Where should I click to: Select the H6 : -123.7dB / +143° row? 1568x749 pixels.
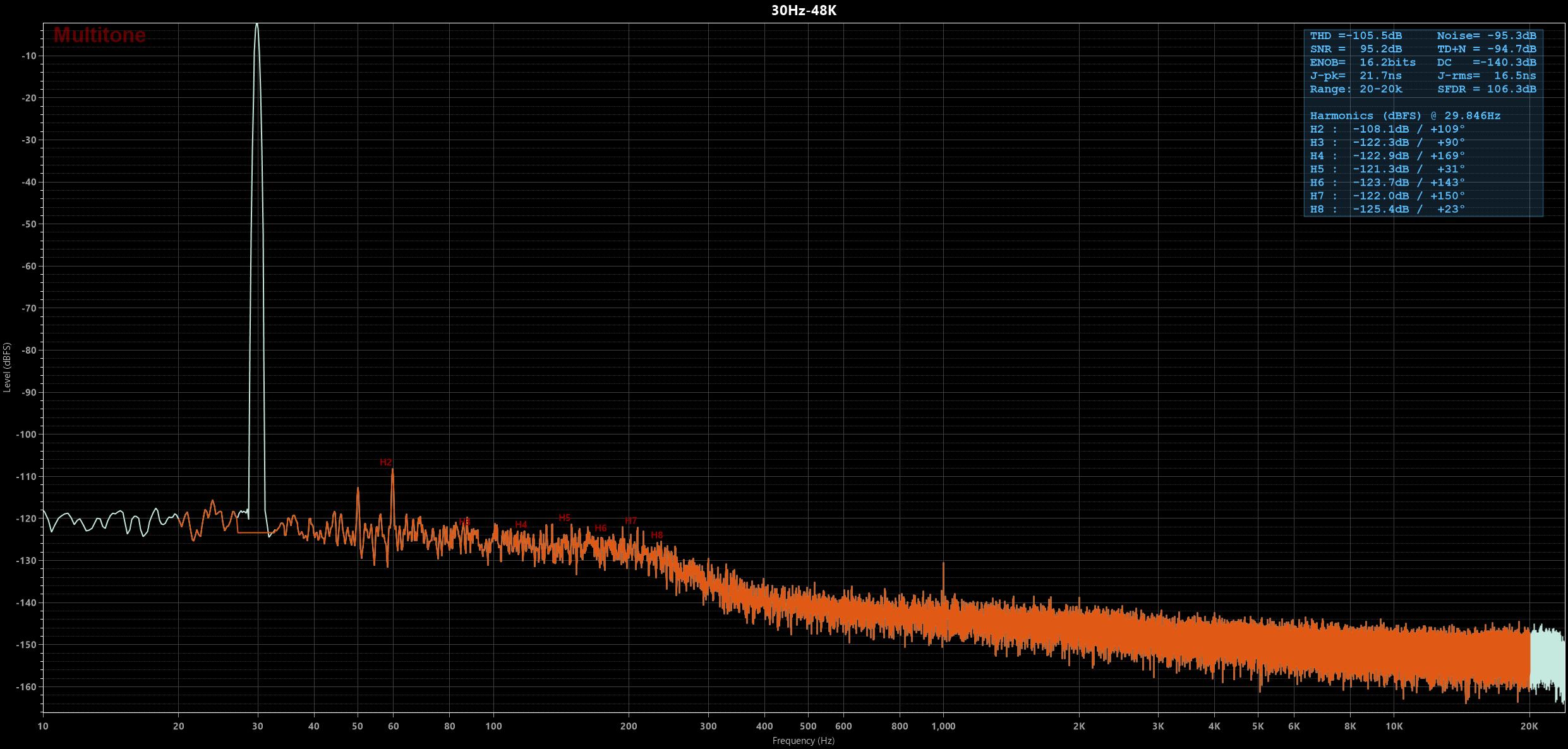(1387, 183)
